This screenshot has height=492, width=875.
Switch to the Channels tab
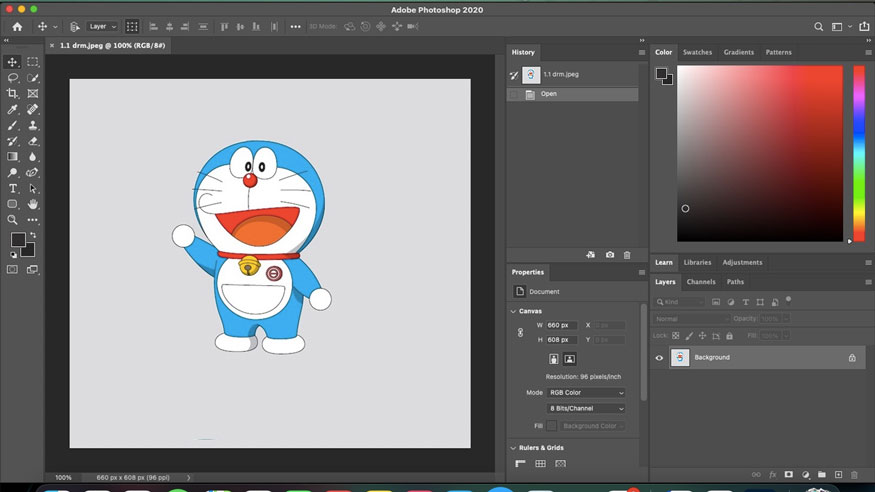click(x=700, y=282)
